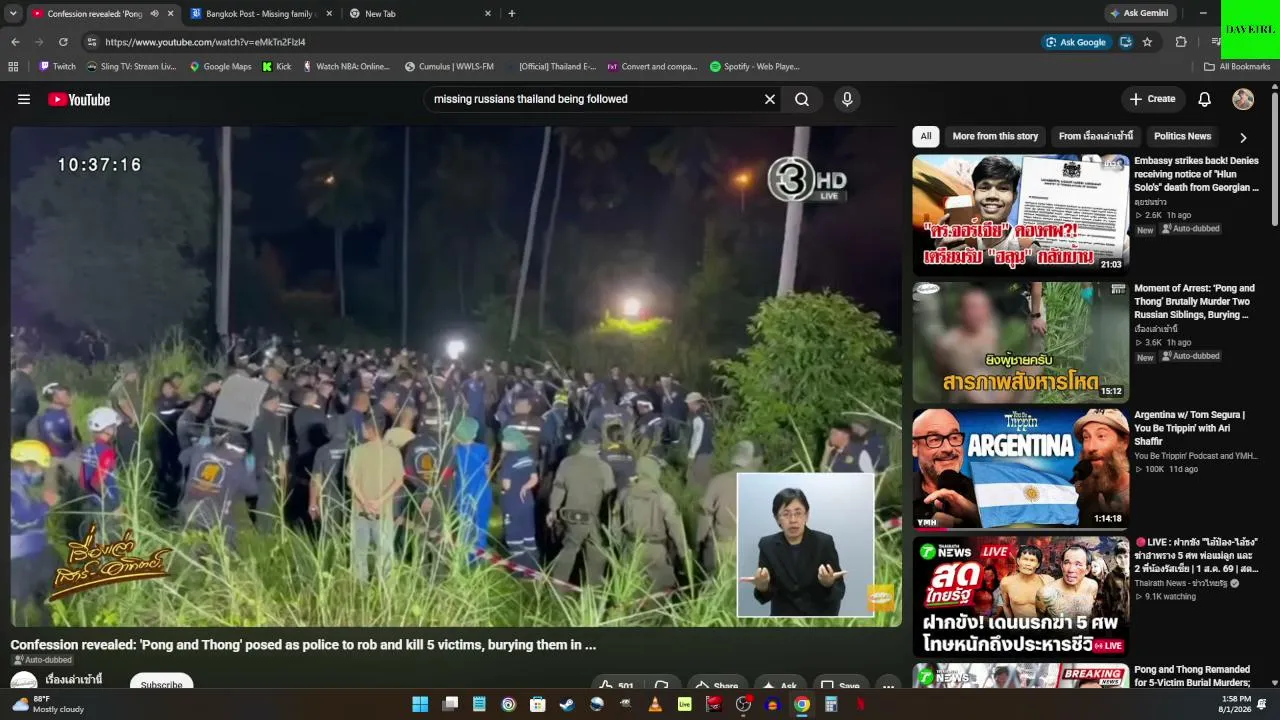Select From เรื่องเล่าเช้านี้ chip
Viewport: 1280px width, 720px height.
1096,136
